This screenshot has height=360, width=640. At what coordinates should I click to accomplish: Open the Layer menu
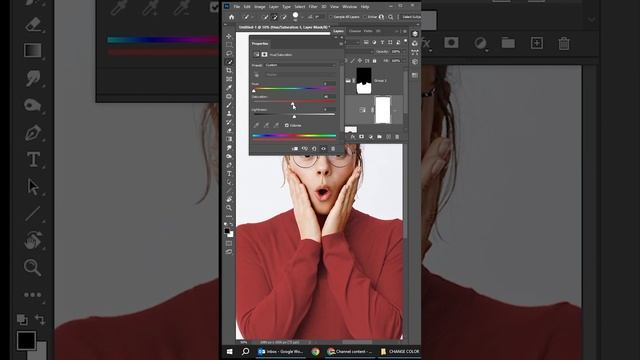pyautogui.click(x=274, y=7)
